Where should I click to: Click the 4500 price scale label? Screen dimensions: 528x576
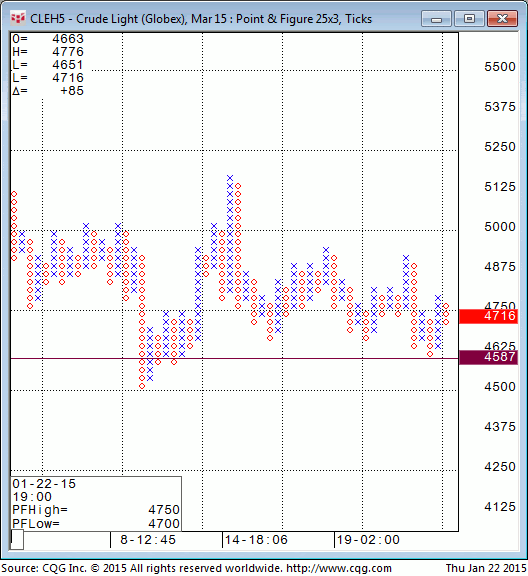500,386
